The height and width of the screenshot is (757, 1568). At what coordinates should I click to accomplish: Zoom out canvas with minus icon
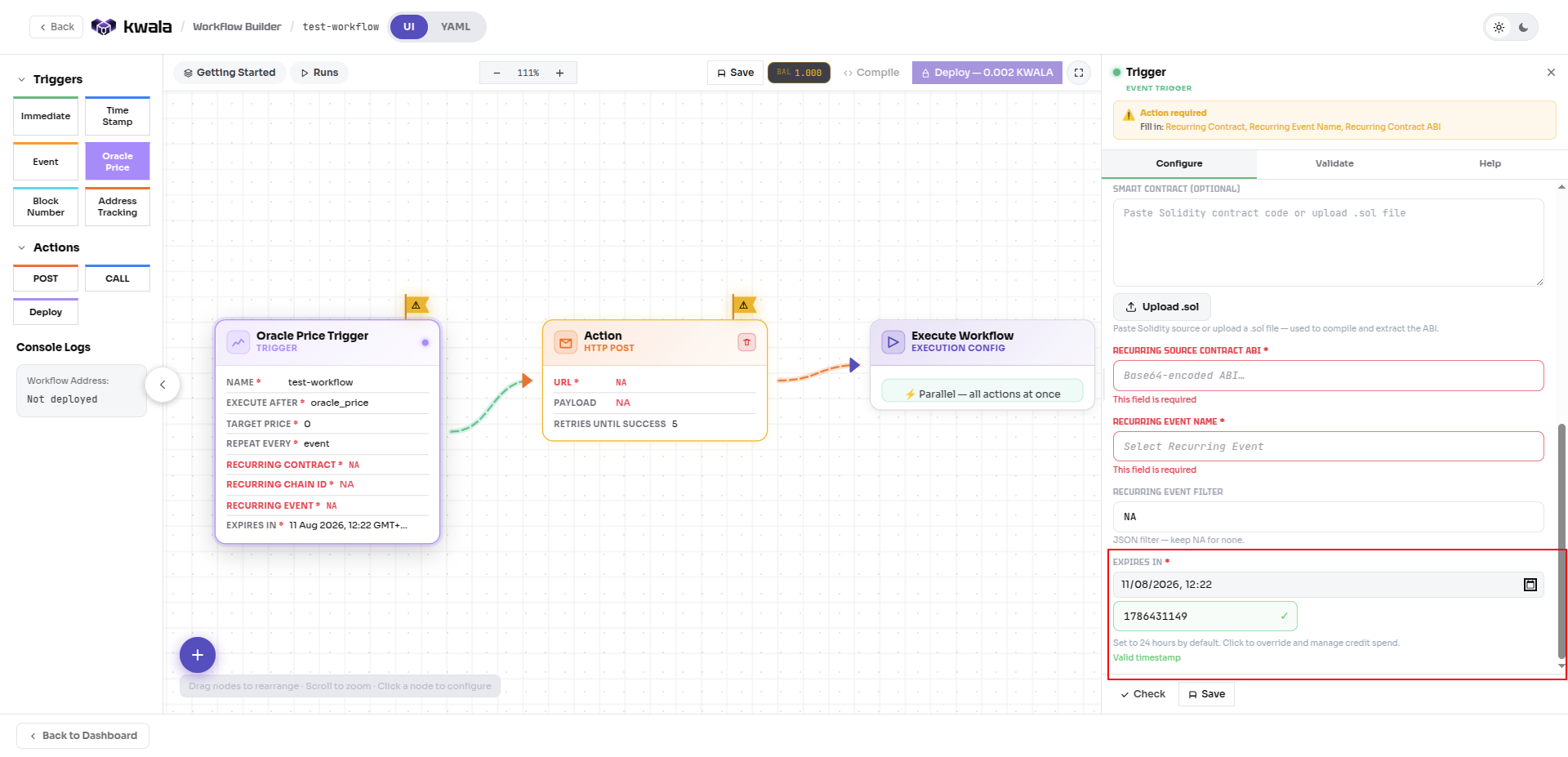pos(497,73)
